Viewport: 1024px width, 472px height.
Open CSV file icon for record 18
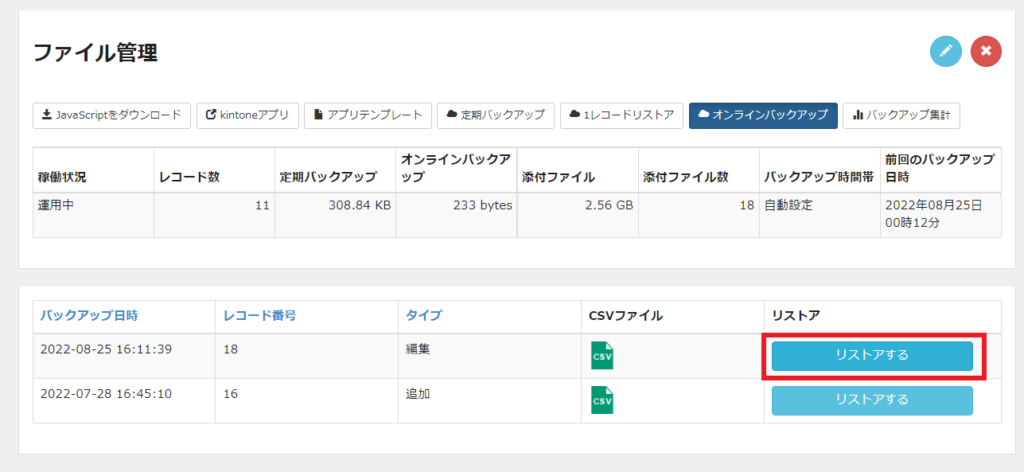coord(602,356)
